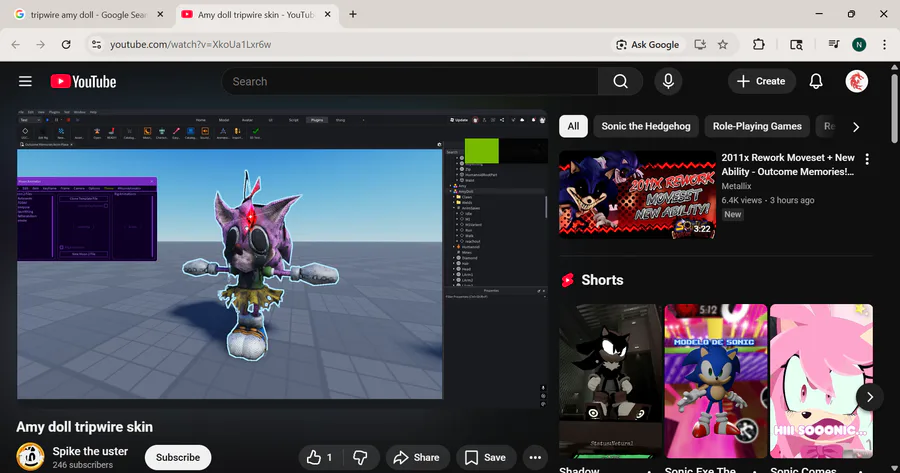The image size is (900, 473).
Task: Open the Chrome three-dot menu
Action: pos(884,44)
